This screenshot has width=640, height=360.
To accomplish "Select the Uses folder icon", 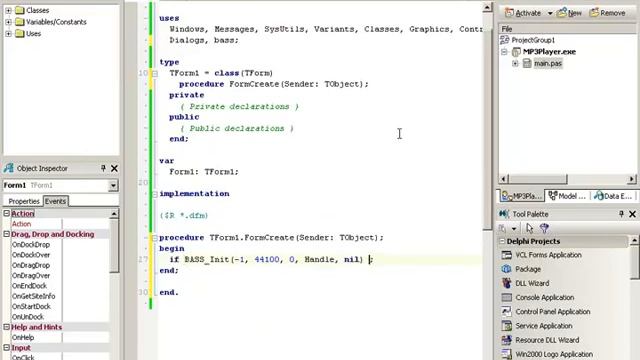I will (x=20, y=34).
